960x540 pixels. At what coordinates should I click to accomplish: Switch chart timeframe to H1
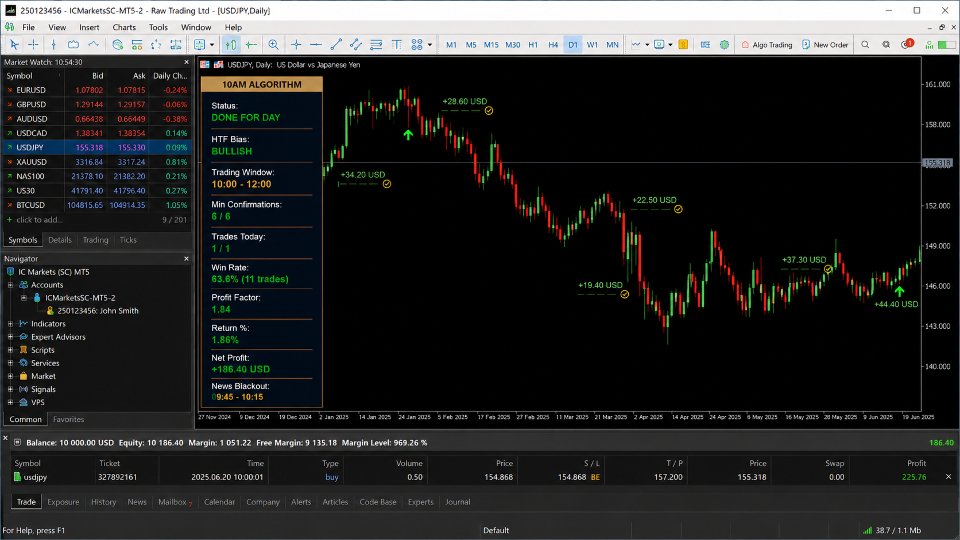point(533,45)
